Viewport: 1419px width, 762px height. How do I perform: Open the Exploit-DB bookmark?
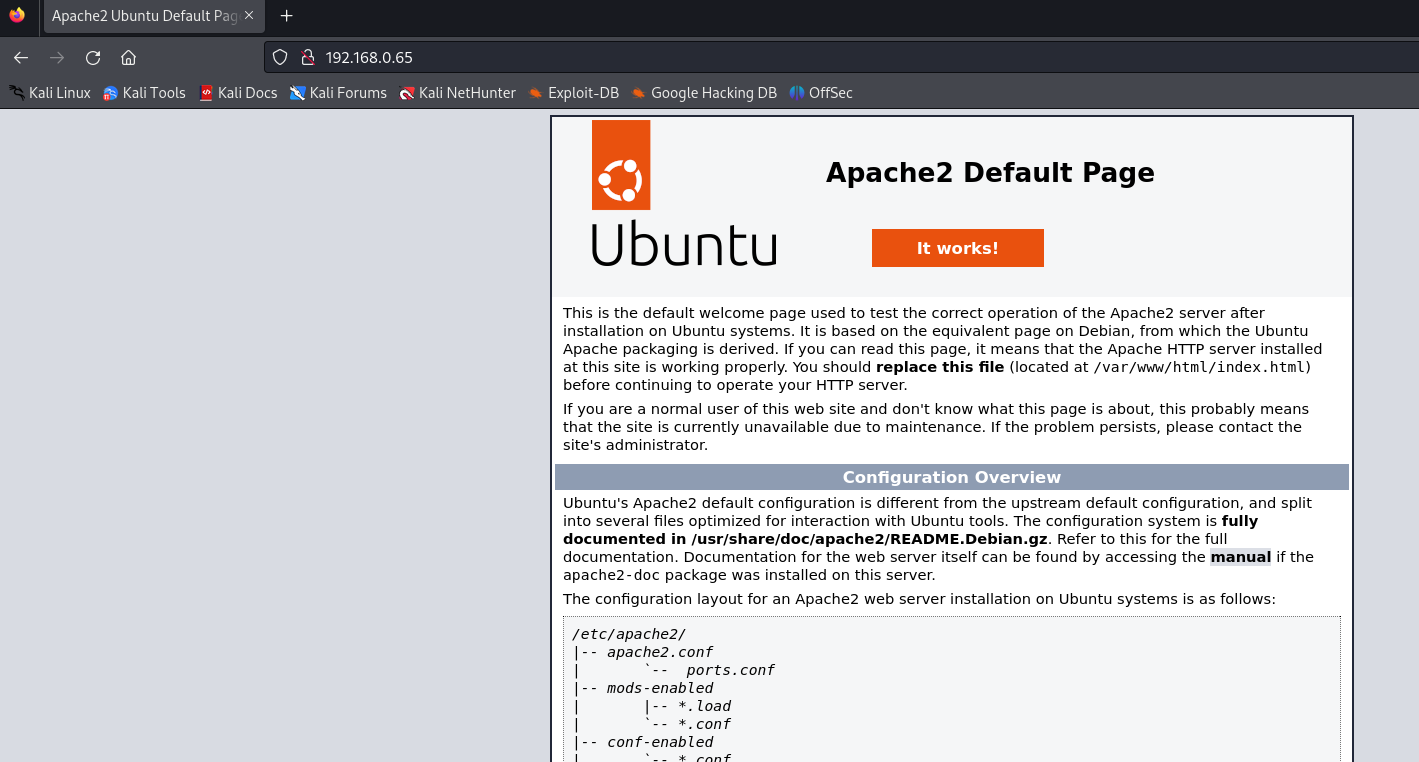574,93
